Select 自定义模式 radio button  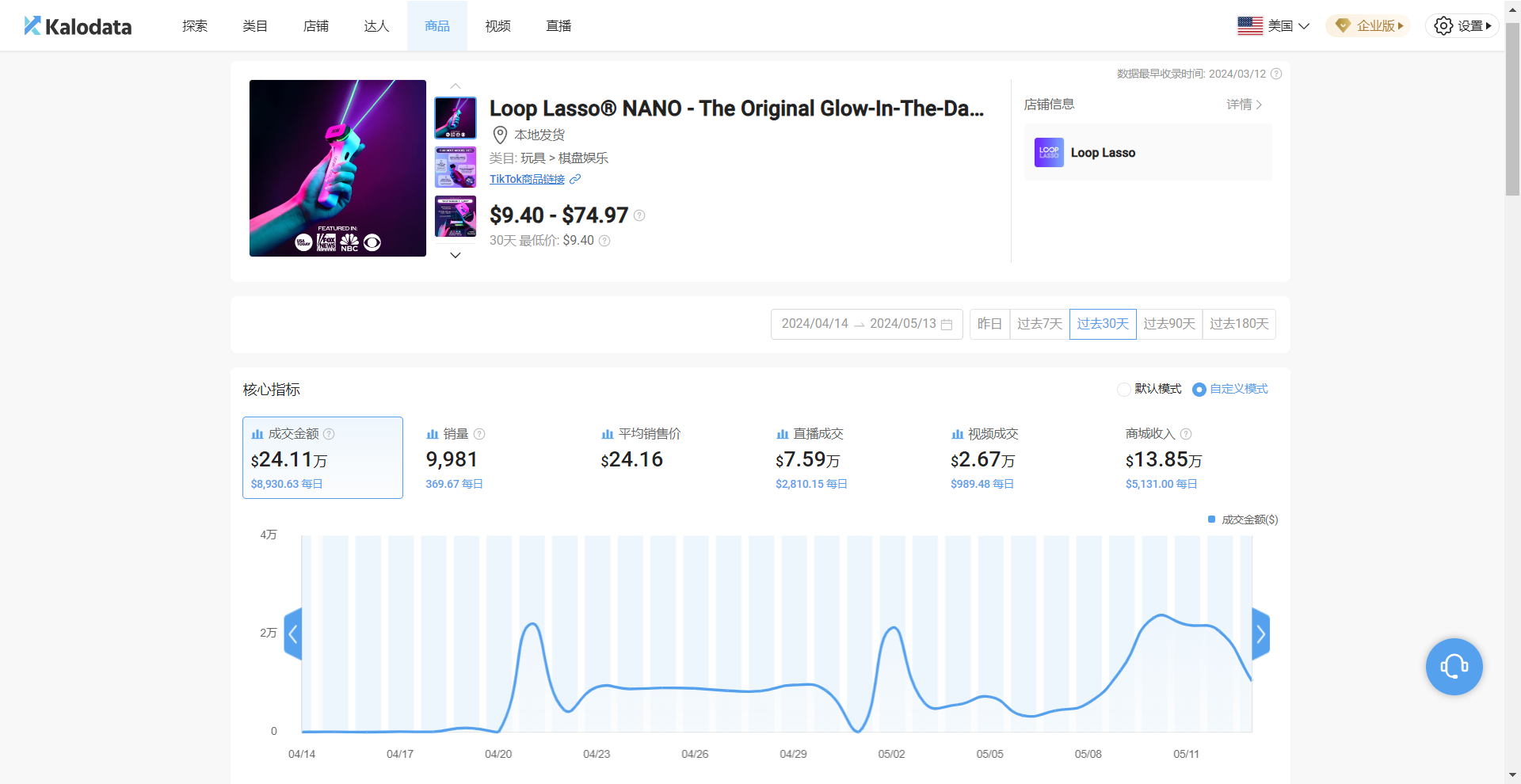[1199, 390]
